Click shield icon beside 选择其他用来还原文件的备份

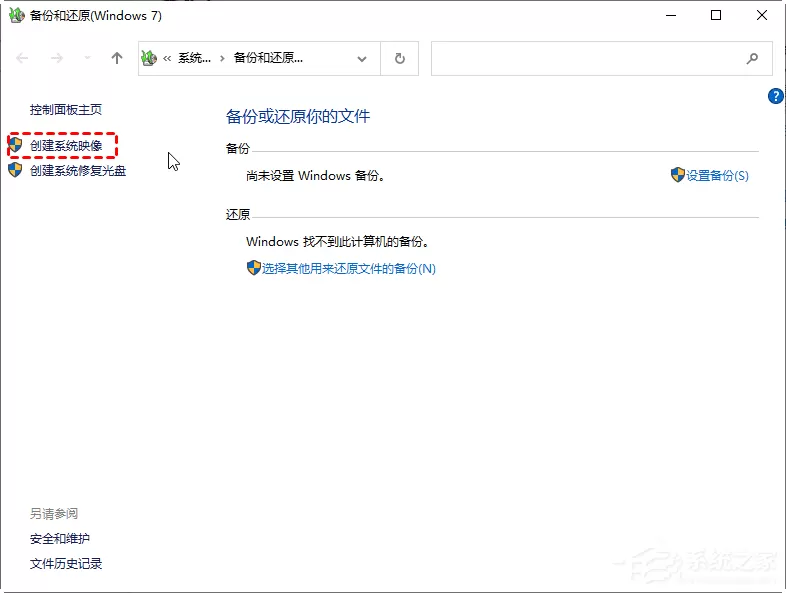[x=254, y=268]
